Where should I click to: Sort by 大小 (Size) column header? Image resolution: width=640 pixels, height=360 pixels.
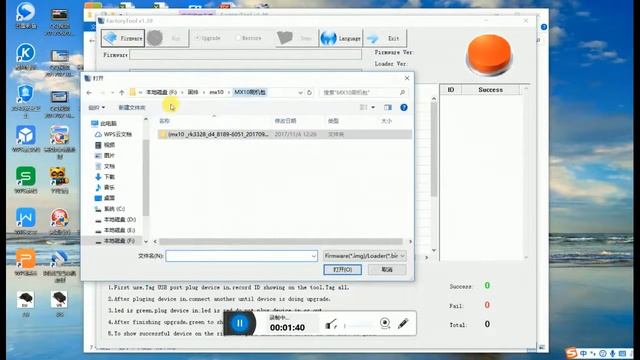(386, 121)
